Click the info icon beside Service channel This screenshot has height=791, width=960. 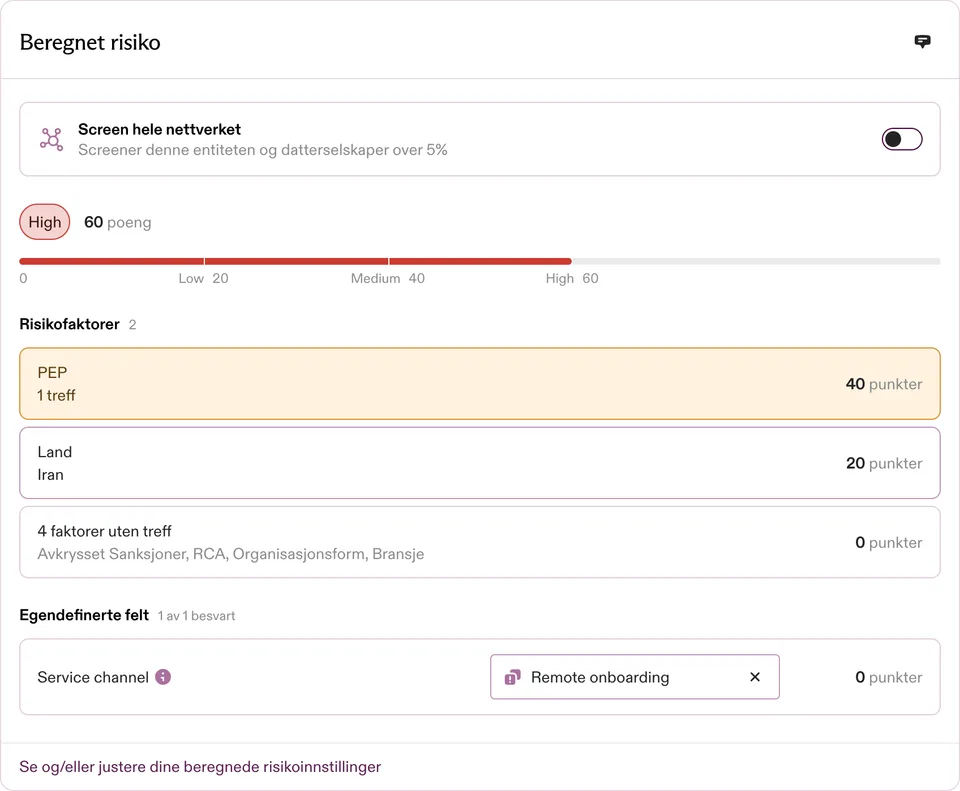click(163, 677)
